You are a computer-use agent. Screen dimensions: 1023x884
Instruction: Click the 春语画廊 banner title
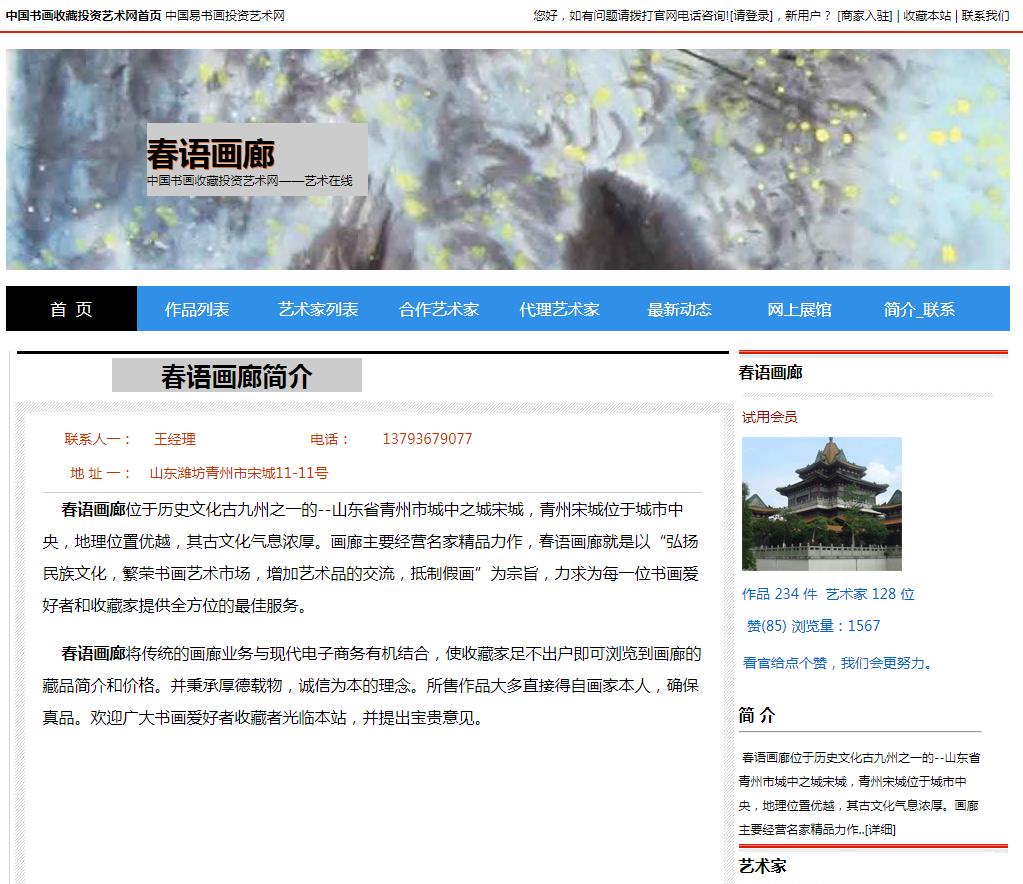tap(211, 154)
